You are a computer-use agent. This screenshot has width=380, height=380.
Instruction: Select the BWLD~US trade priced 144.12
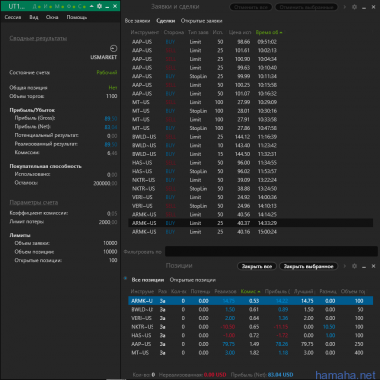pyautogui.click(x=250, y=137)
